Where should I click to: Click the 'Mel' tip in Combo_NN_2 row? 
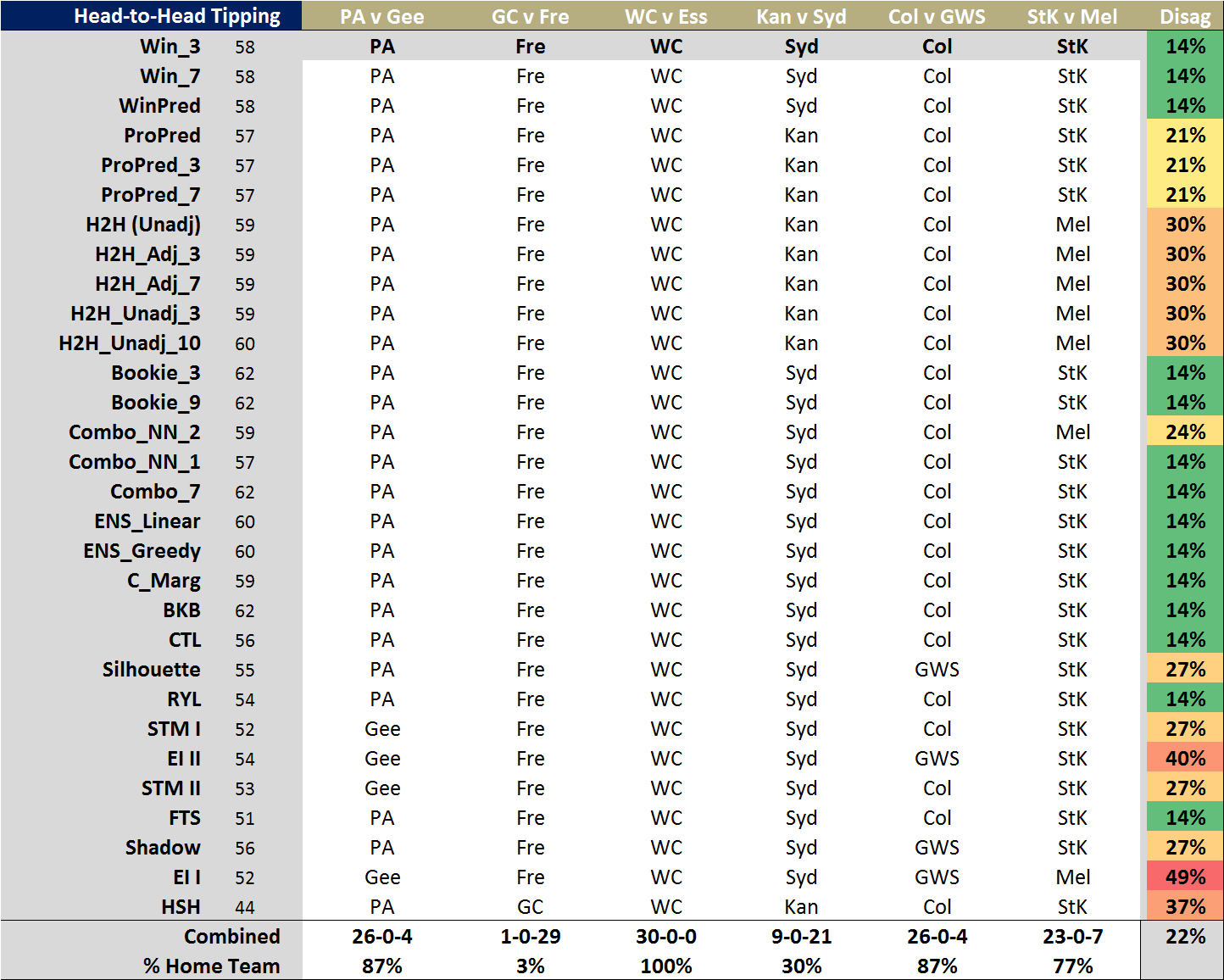pyautogui.click(x=1073, y=432)
